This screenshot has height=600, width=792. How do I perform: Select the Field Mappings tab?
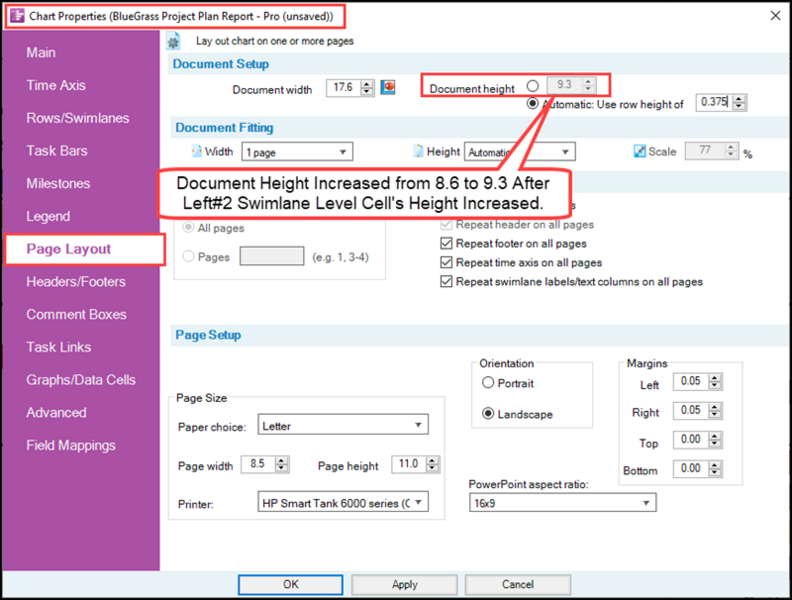point(71,446)
